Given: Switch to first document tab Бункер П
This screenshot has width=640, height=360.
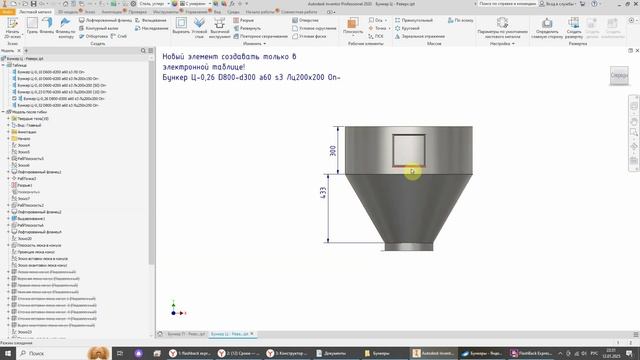Looking at the screenshot, I should (x=186, y=334).
